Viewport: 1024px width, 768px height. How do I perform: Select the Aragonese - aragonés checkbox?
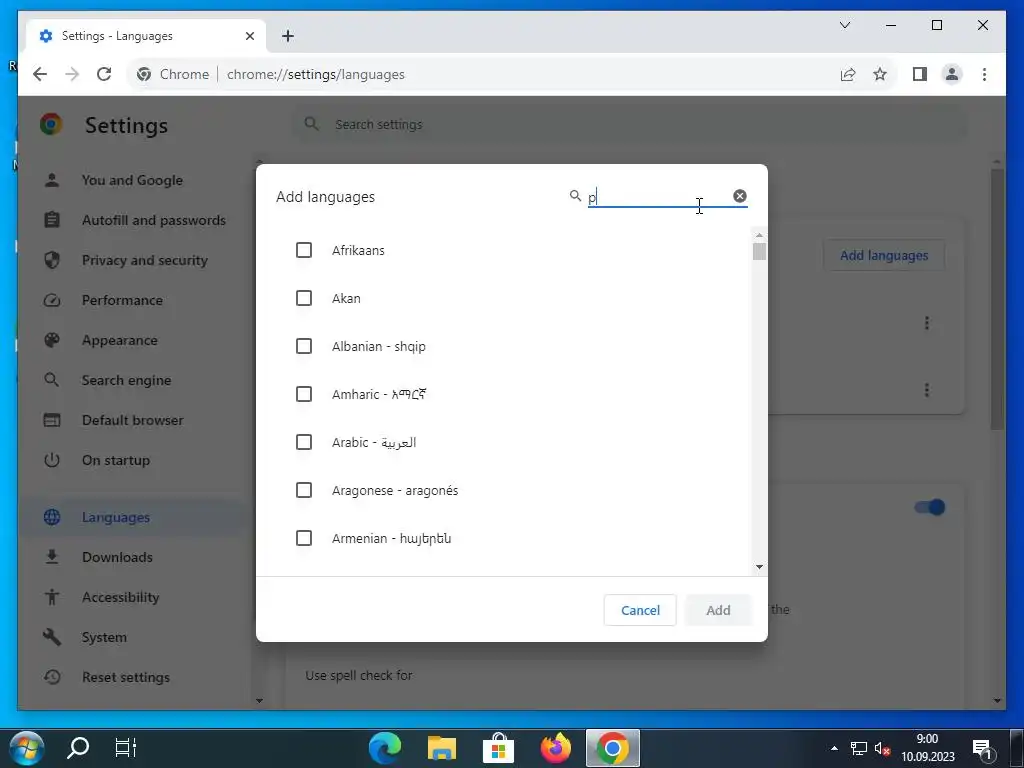pyautogui.click(x=304, y=490)
